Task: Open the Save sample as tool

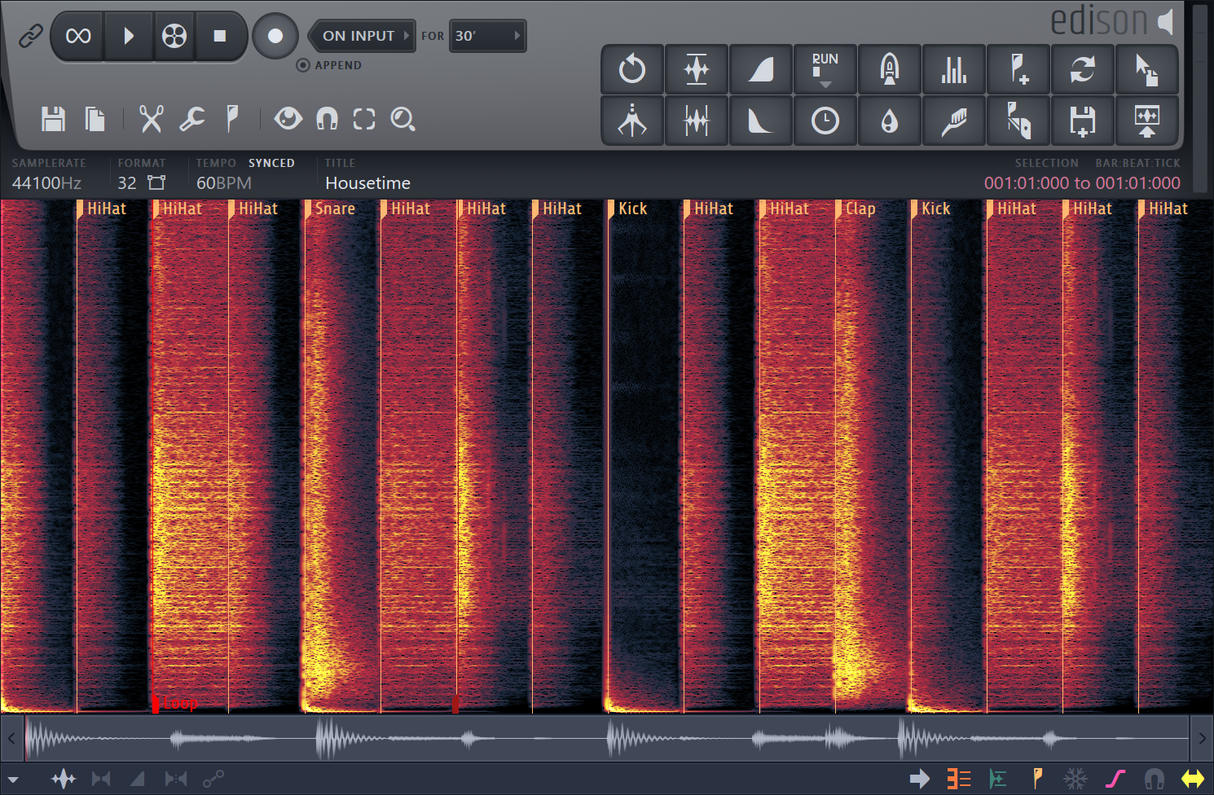Action: pyautogui.click(x=1083, y=120)
